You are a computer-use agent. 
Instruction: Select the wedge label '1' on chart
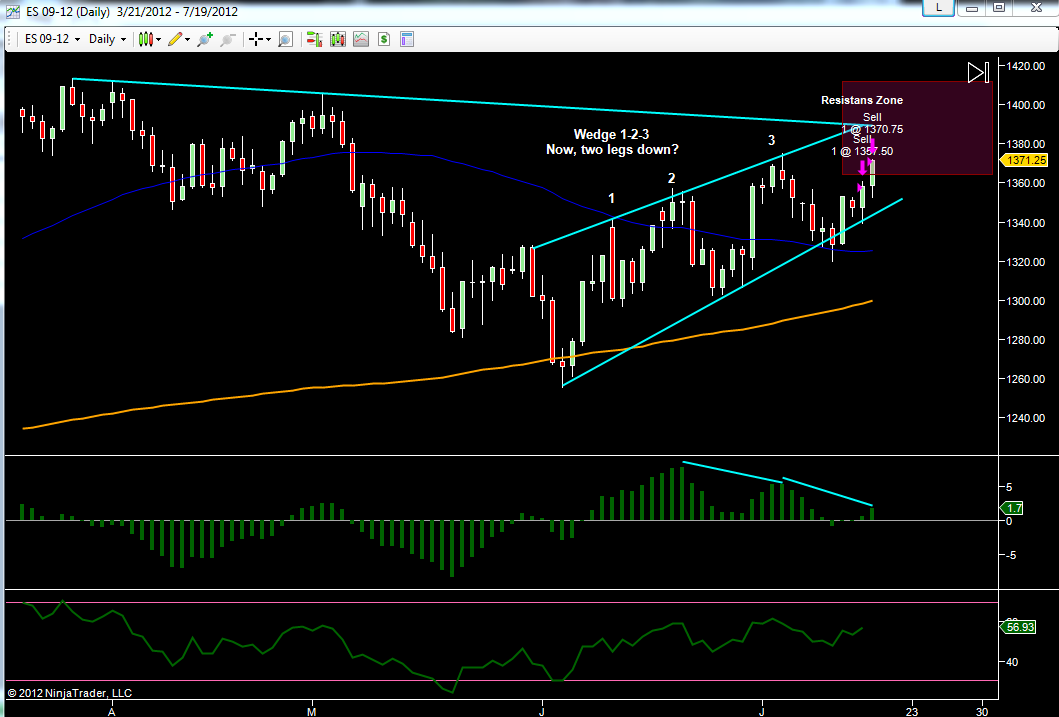[x=611, y=198]
